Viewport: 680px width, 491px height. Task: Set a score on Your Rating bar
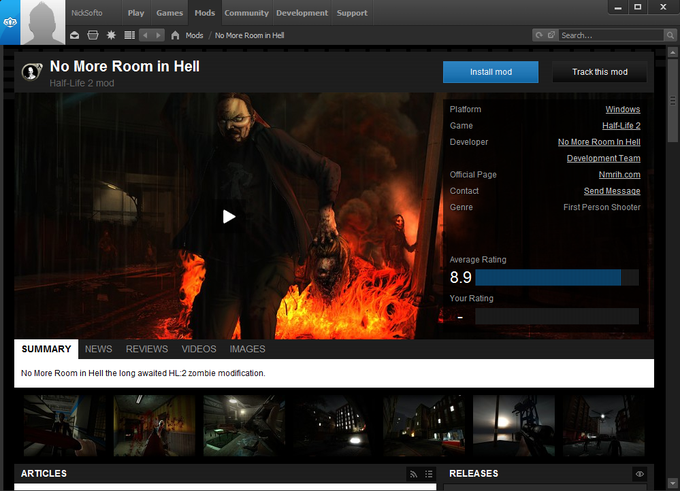click(x=557, y=316)
